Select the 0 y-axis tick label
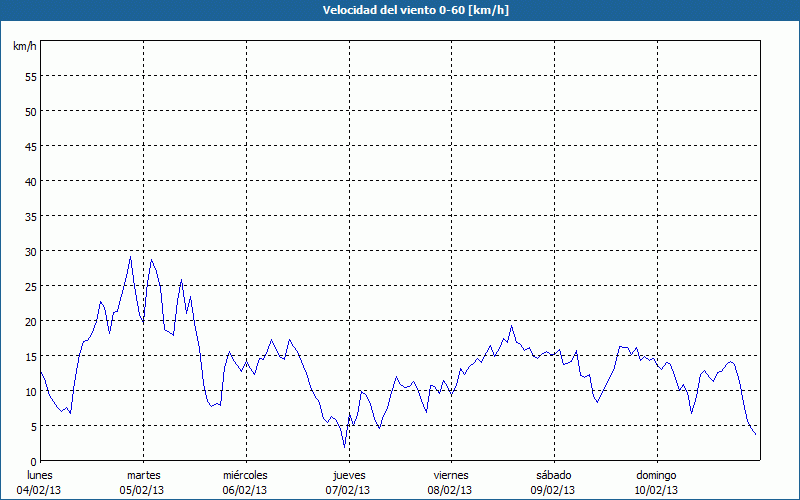Image resolution: width=800 pixels, height=500 pixels. [x=33, y=461]
